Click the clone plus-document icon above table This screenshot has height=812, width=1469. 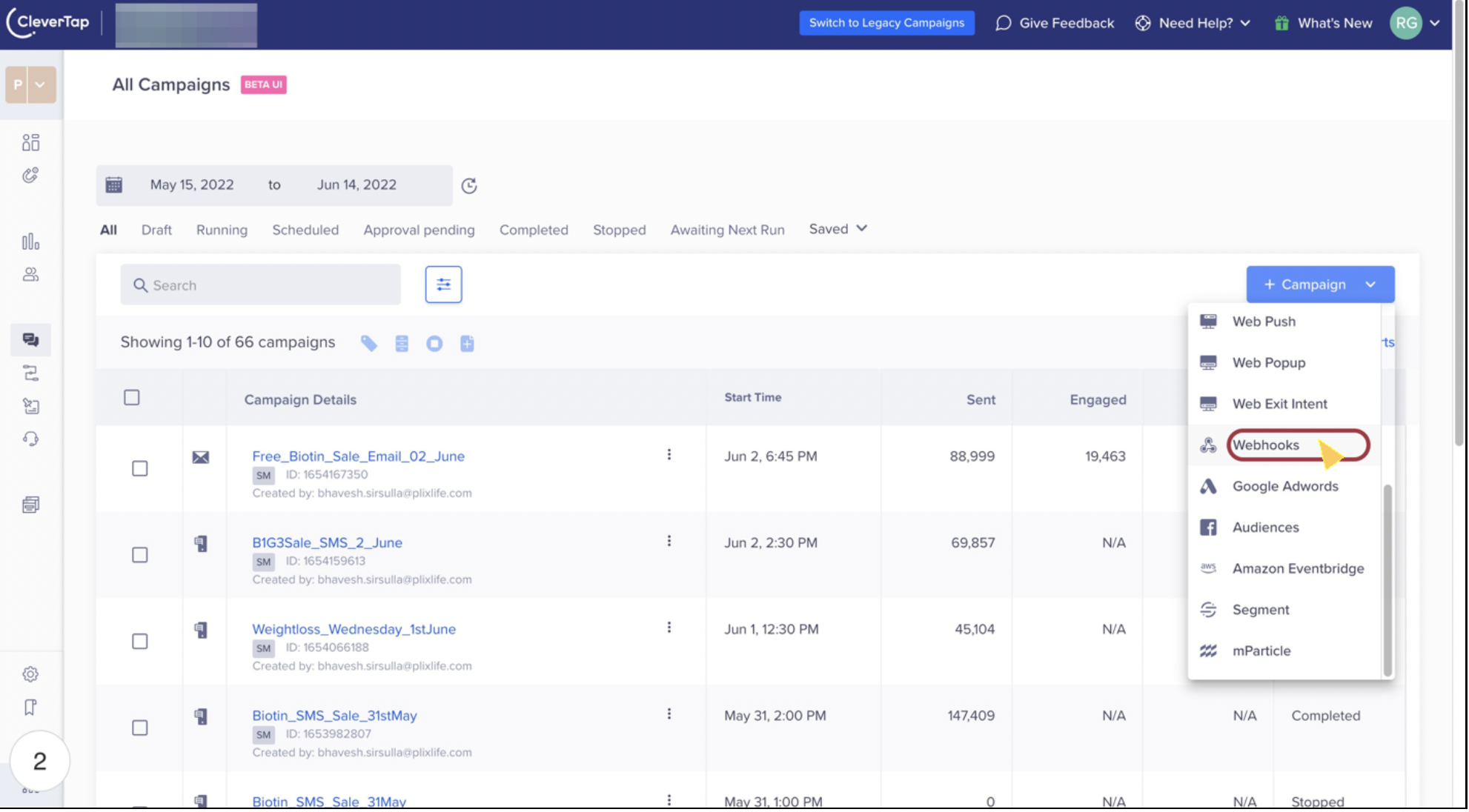click(x=467, y=343)
